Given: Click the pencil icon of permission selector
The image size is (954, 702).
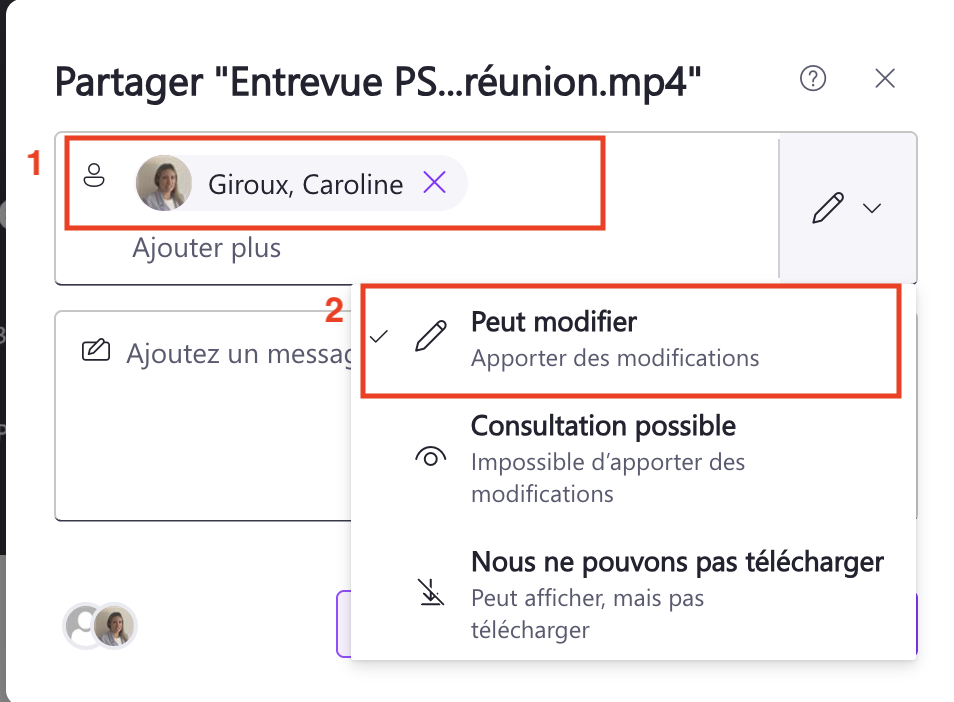Looking at the screenshot, I should [827, 208].
